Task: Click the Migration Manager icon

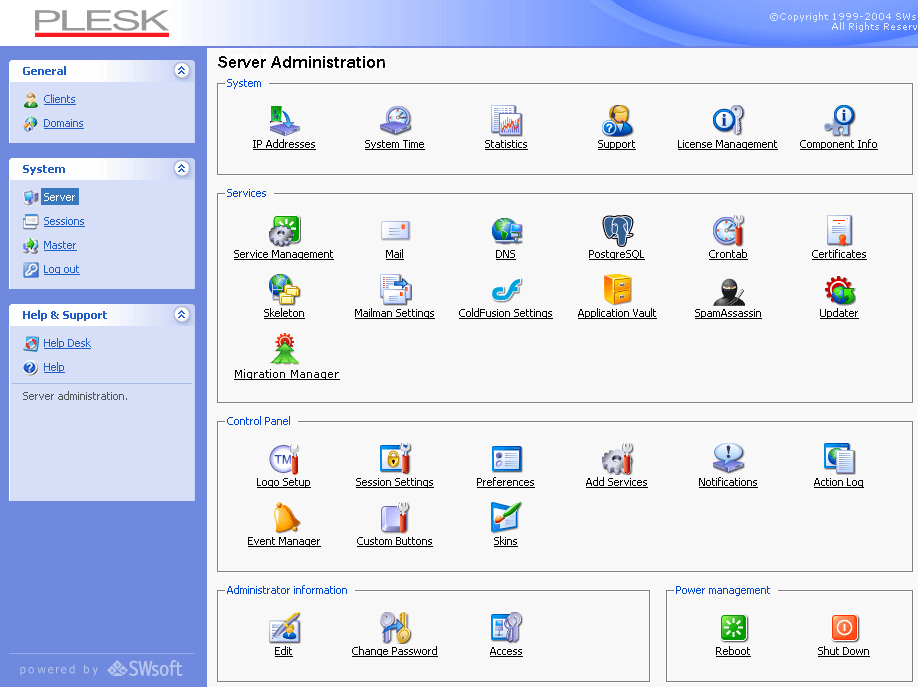Action: click(286, 350)
